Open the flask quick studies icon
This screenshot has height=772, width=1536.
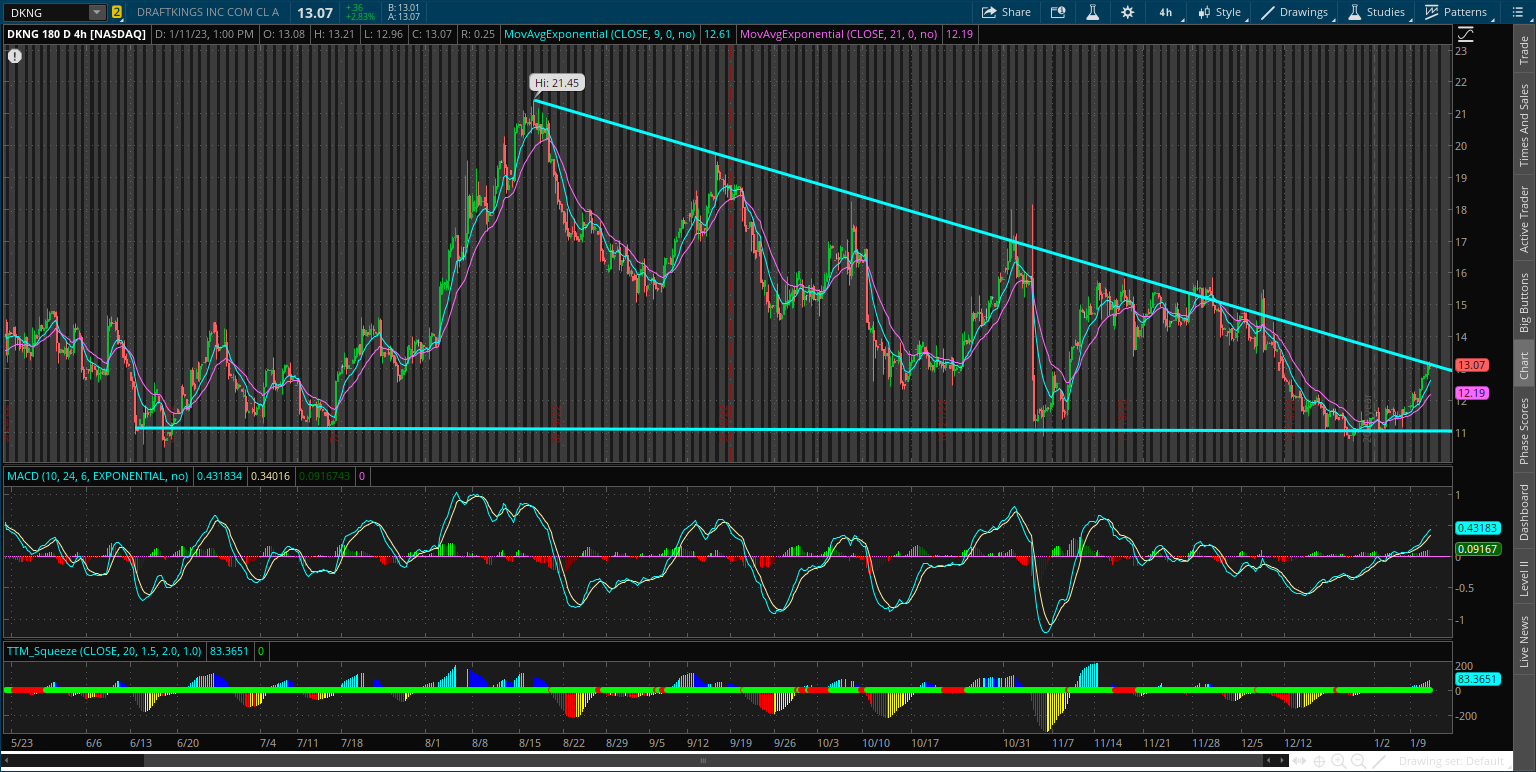point(1092,12)
